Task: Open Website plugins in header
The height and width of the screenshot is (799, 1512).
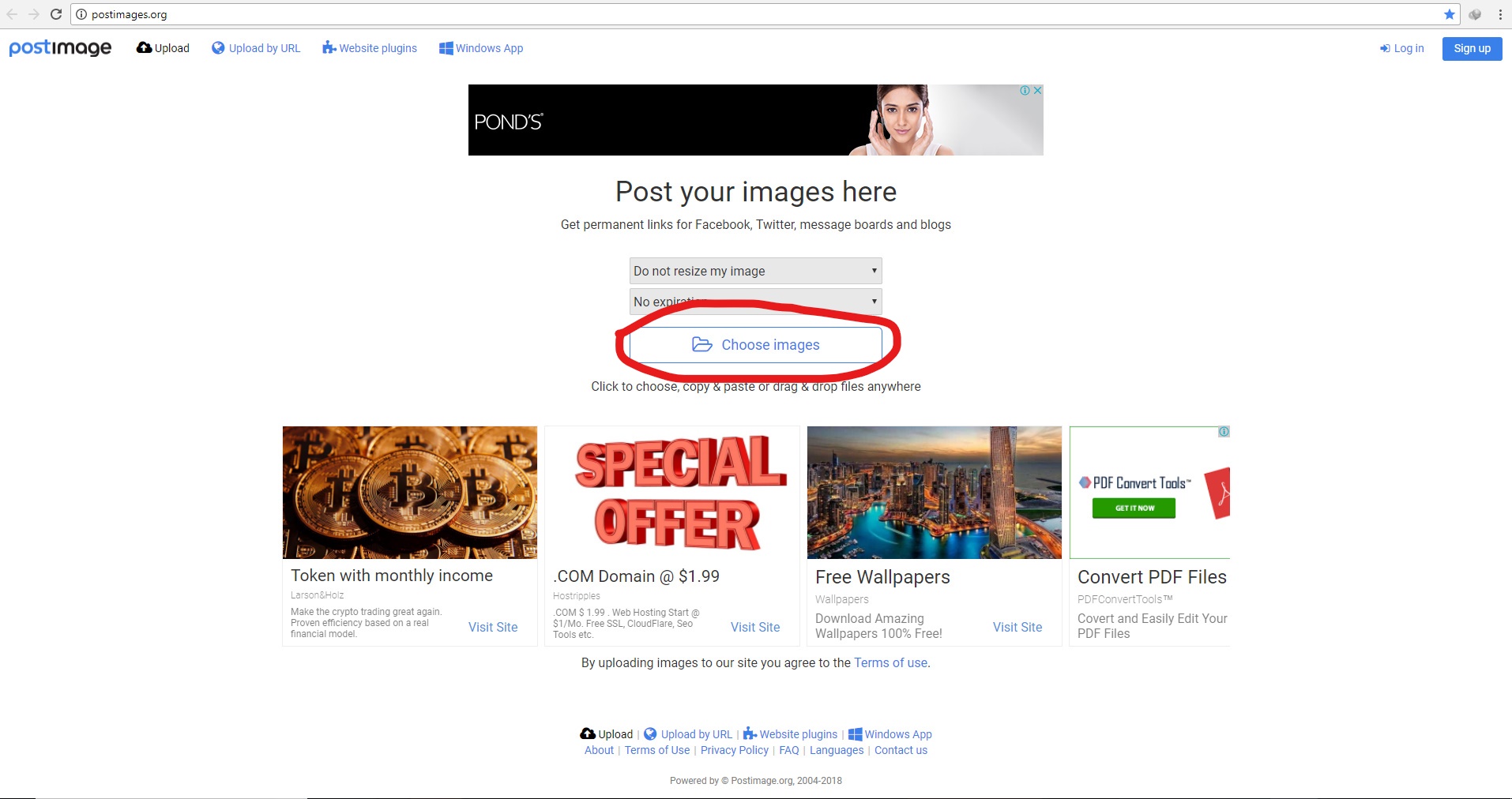Action: [x=370, y=48]
